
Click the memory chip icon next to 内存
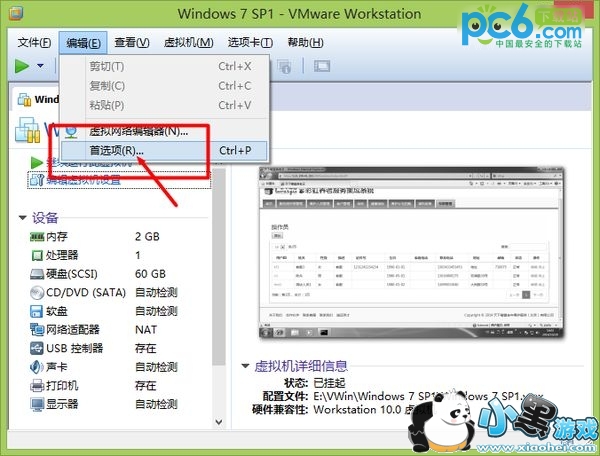pyautogui.click(x=37, y=237)
